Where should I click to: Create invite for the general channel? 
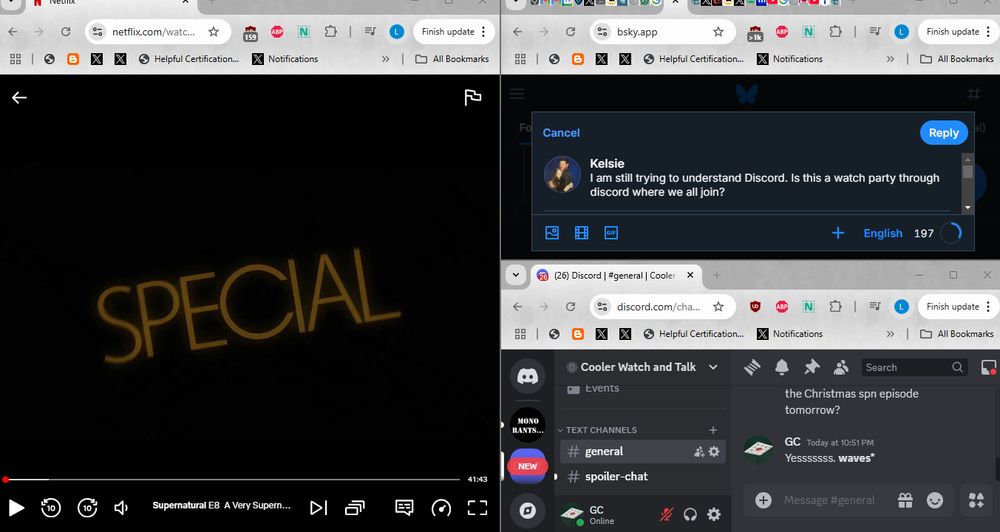(x=699, y=452)
